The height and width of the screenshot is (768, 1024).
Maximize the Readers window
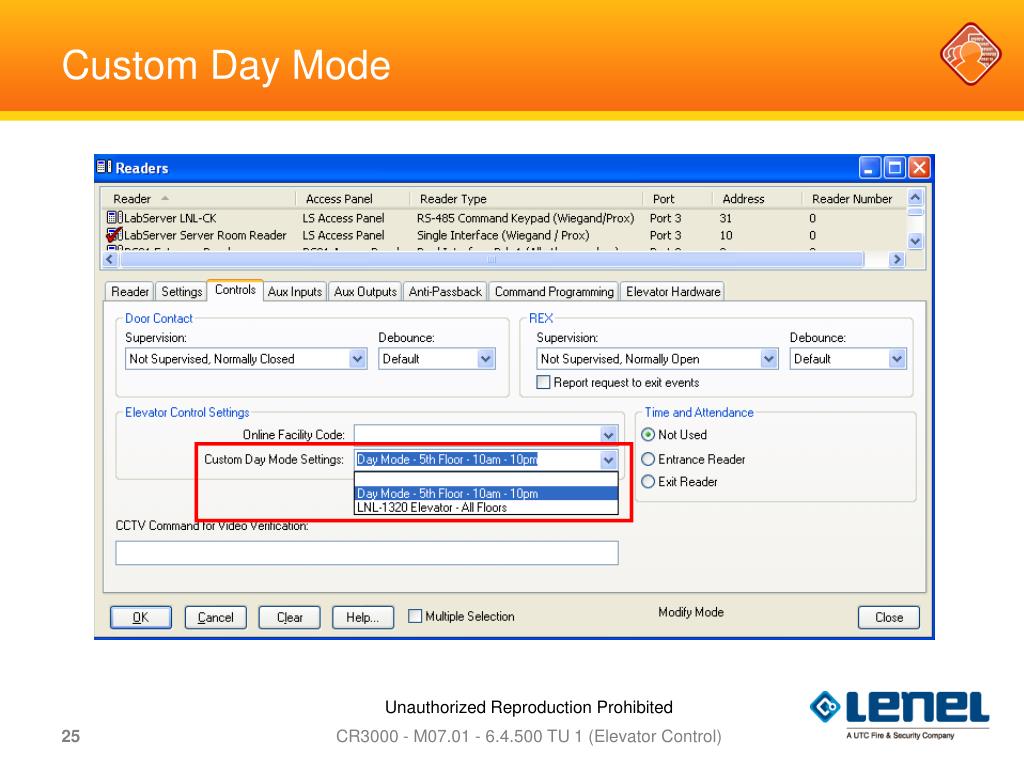895,168
